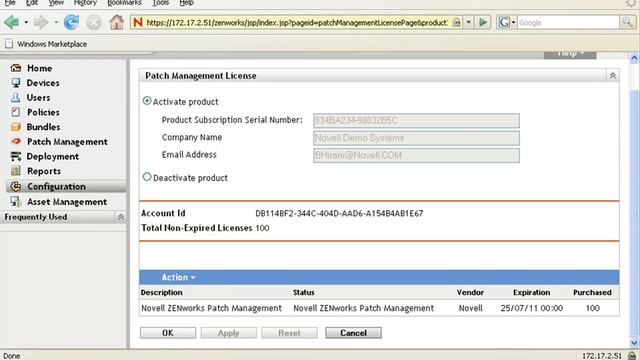
Task: Open the Home link in sidebar
Action: click(x=40, y=68)
